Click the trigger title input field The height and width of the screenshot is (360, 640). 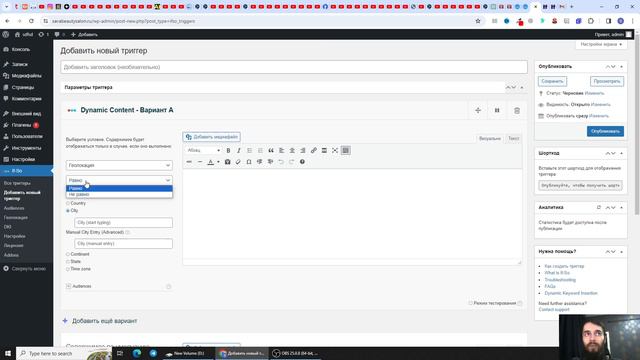coord(294,67)
